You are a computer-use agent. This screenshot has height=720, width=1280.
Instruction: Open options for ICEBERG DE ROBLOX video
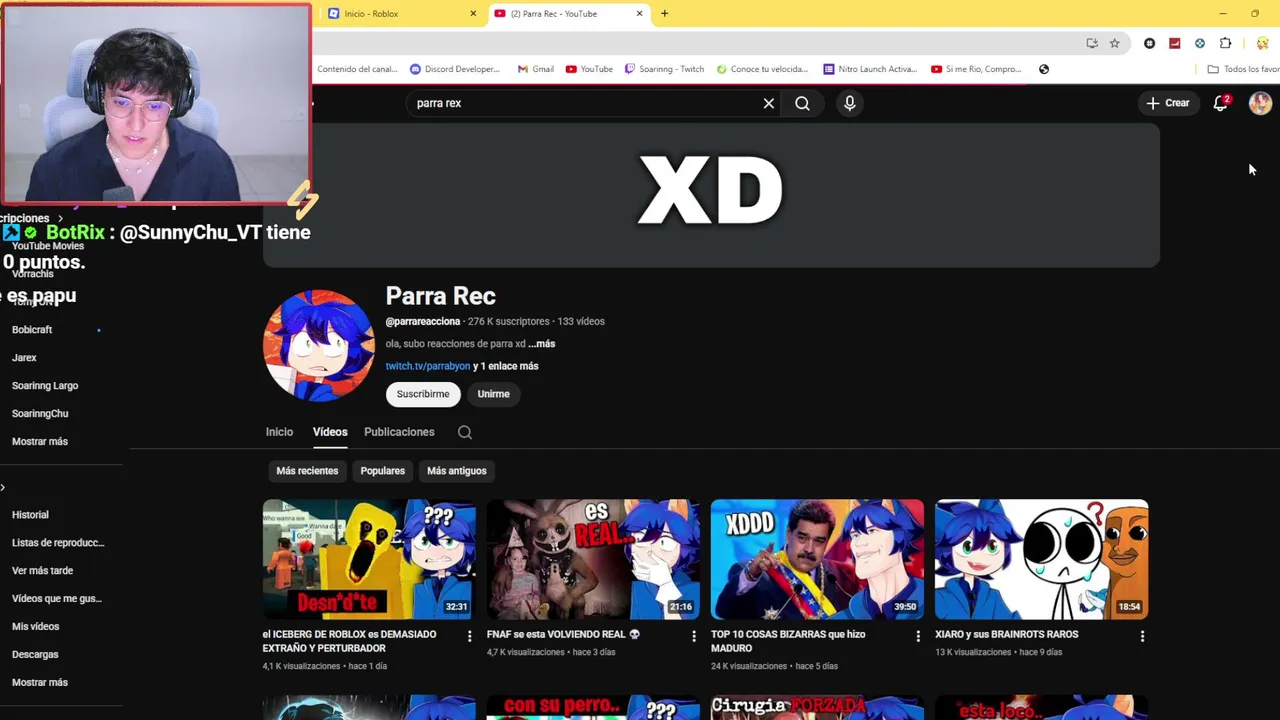[x=469, y=636]
